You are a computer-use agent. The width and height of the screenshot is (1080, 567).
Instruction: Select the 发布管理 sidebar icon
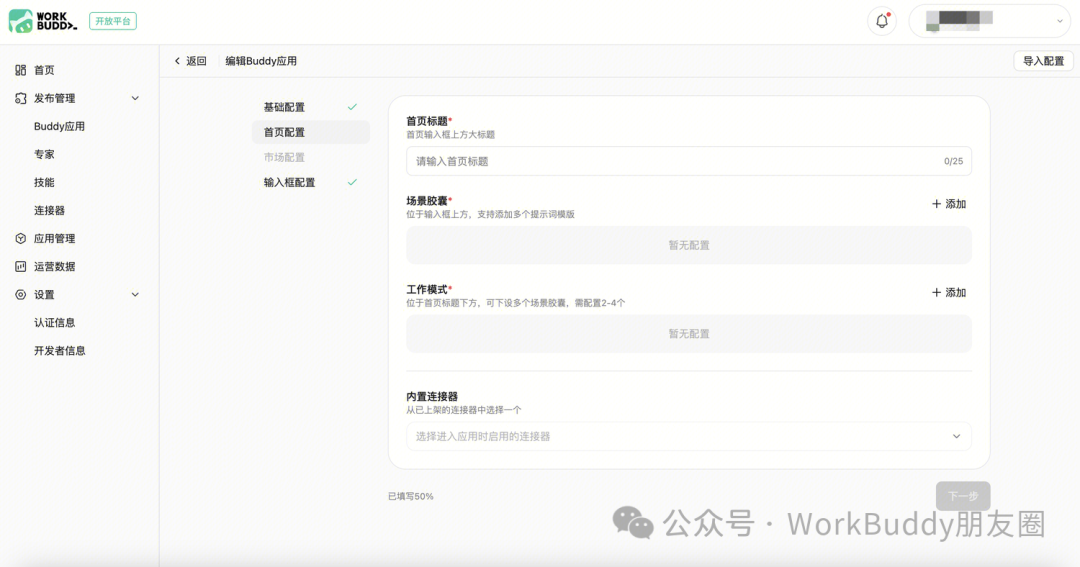[21, 99]
